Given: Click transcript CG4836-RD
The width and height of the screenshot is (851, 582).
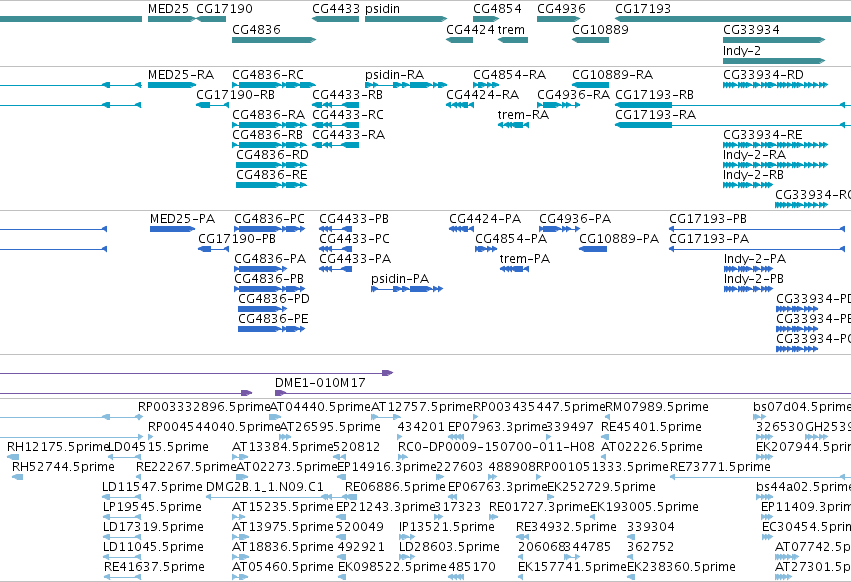Looking at the screenshot, I should [271, 165].
